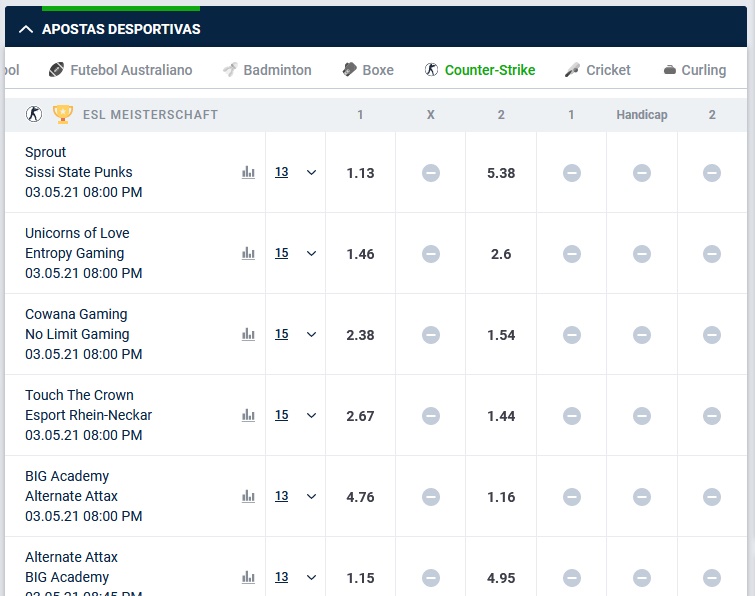Show statistics for BIG Academy vs Alternate Attax
Image resolution: width=755 pixels, height=596 pixels.
pyautogui.click(x=248, y=496)
